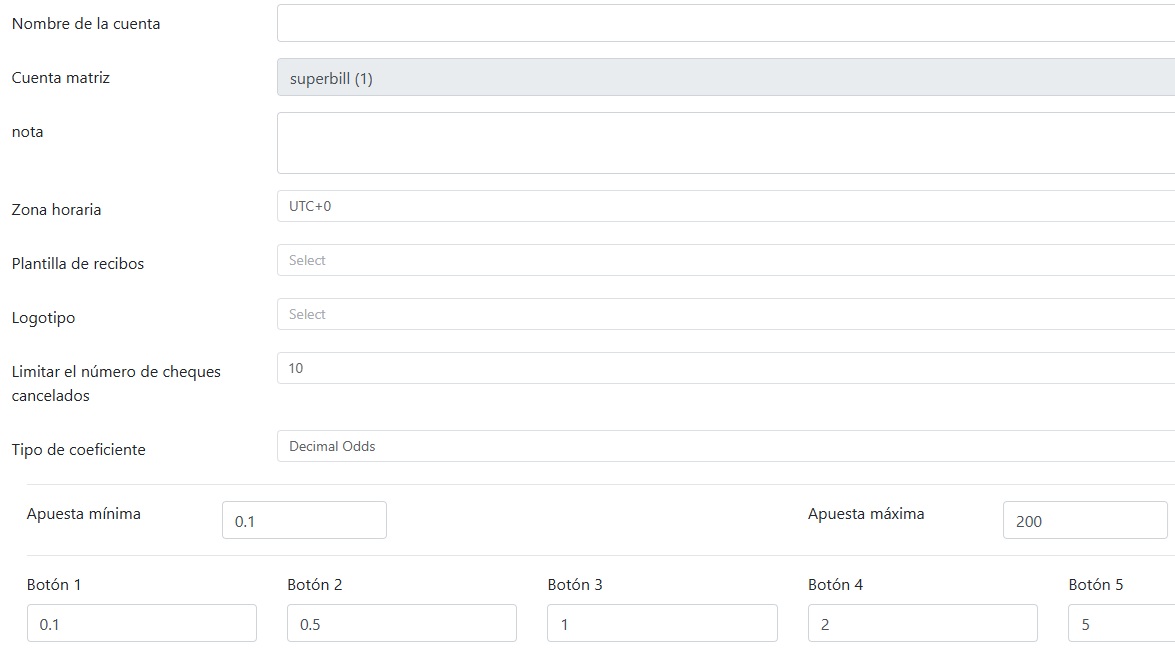Open the Logotipo select dropdown
1175x648 pixels.
(725, 314)
